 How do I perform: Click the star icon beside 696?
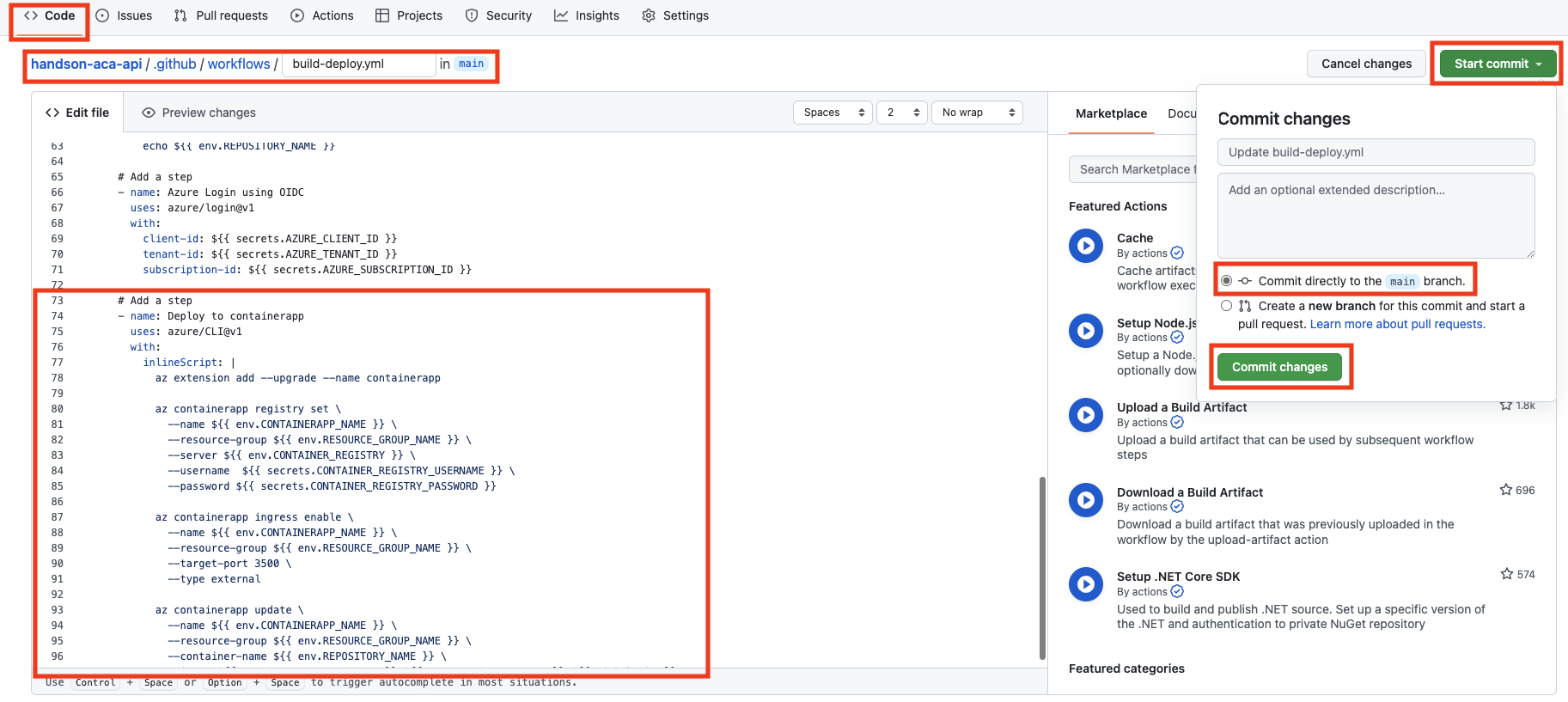(x=1506, y=490)
